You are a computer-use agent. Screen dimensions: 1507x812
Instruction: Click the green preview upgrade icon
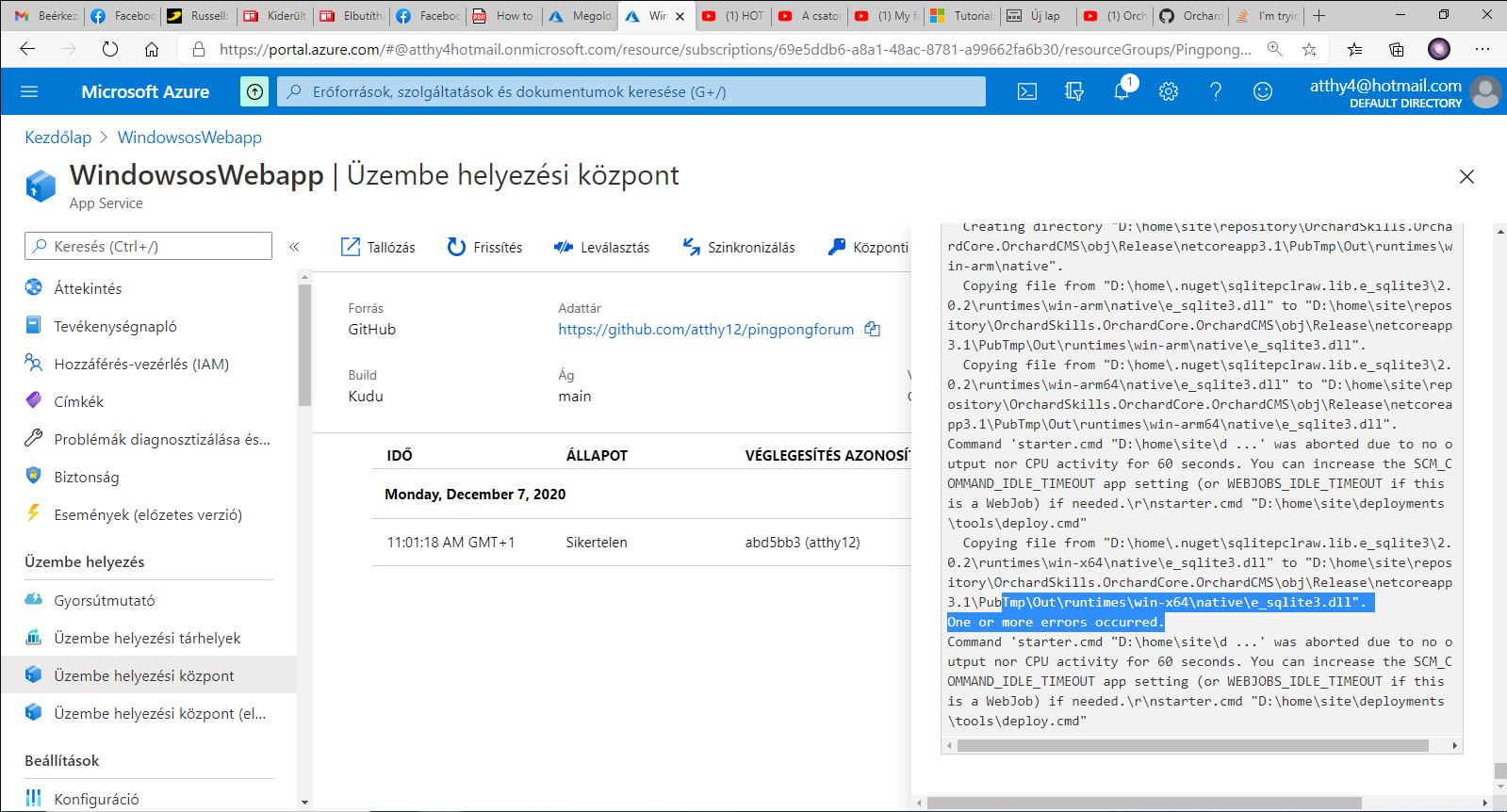coord(254,91)
